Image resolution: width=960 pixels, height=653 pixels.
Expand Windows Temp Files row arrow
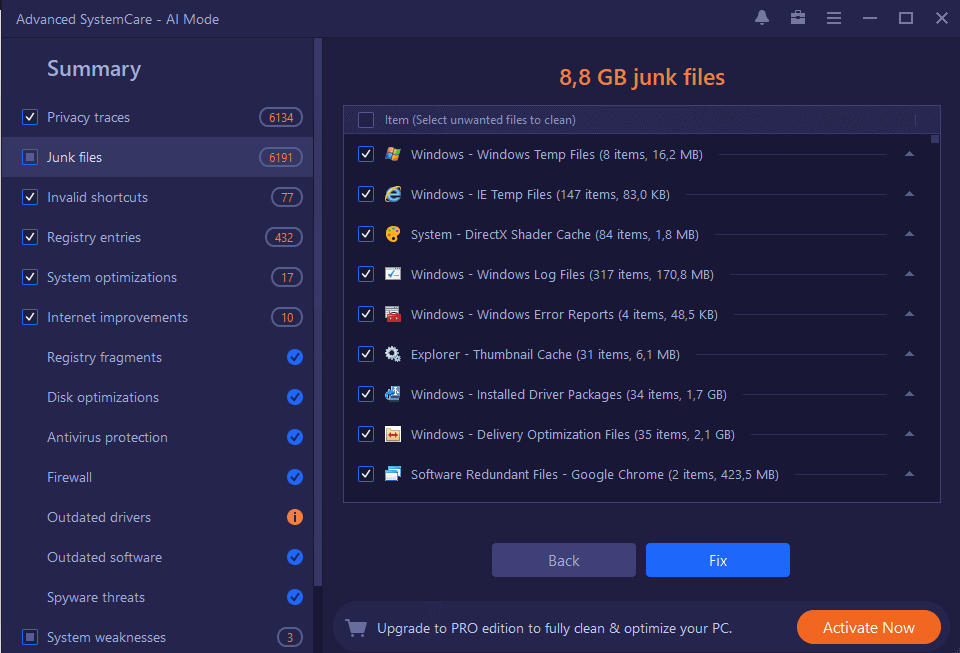[909, 154]
